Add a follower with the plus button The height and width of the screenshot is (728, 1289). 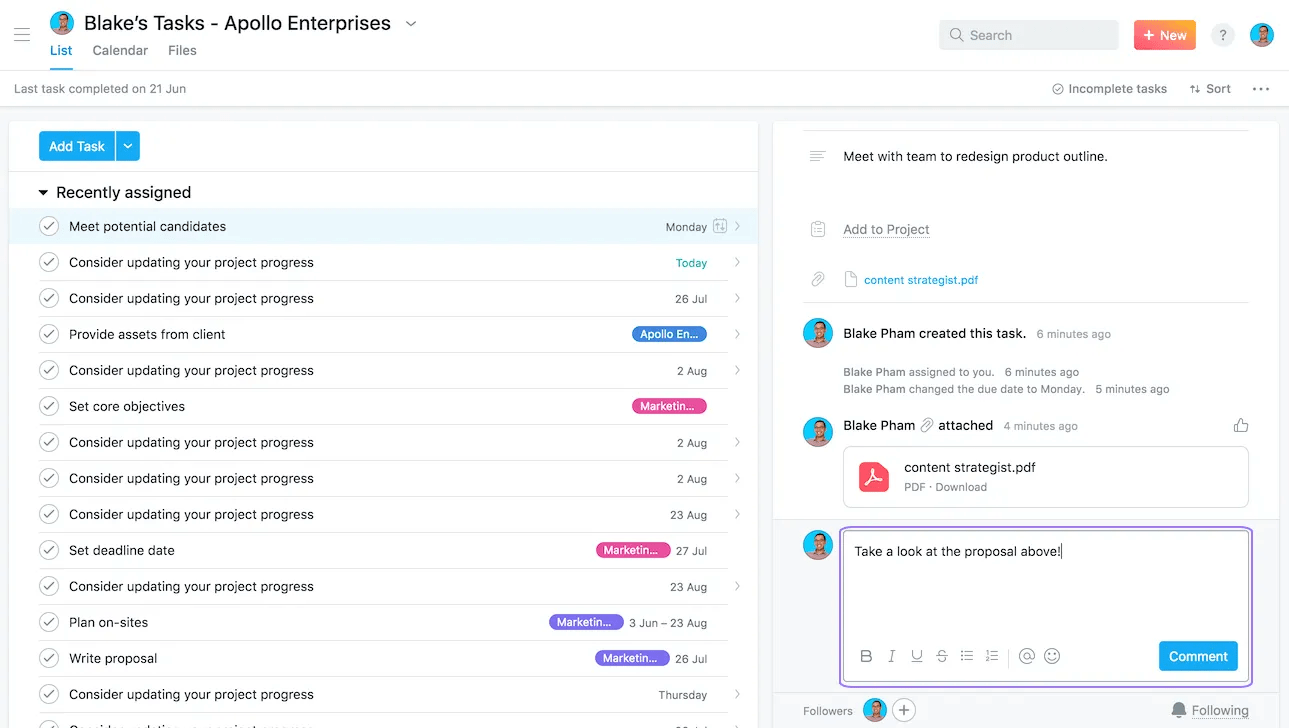(x=903, y=710)
